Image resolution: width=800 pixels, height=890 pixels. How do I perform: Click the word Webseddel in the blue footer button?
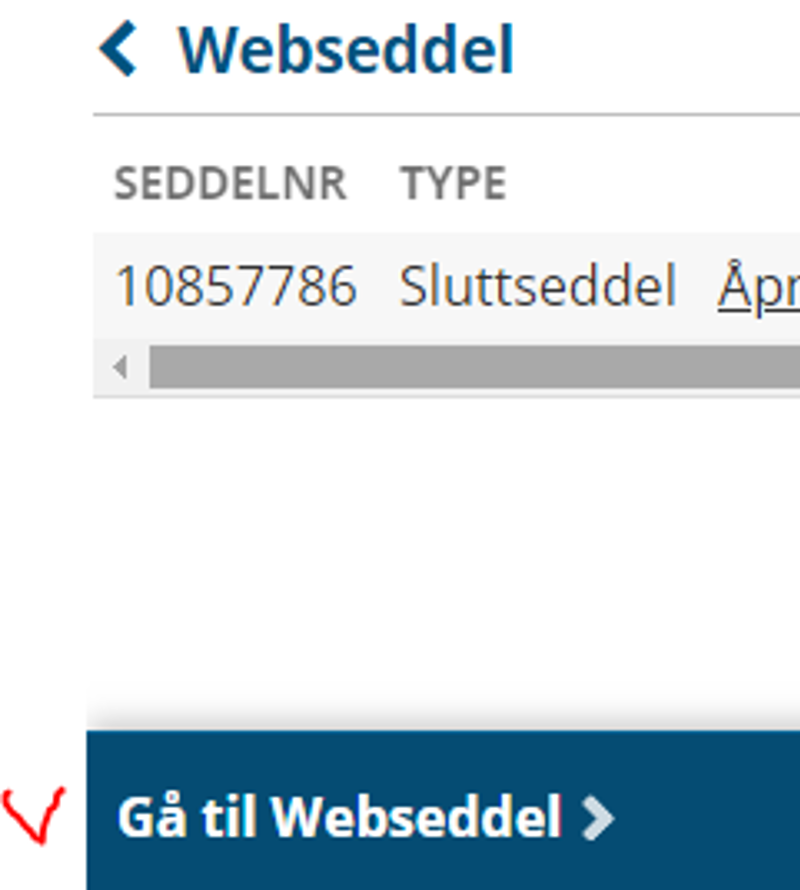tap(417, 818)
